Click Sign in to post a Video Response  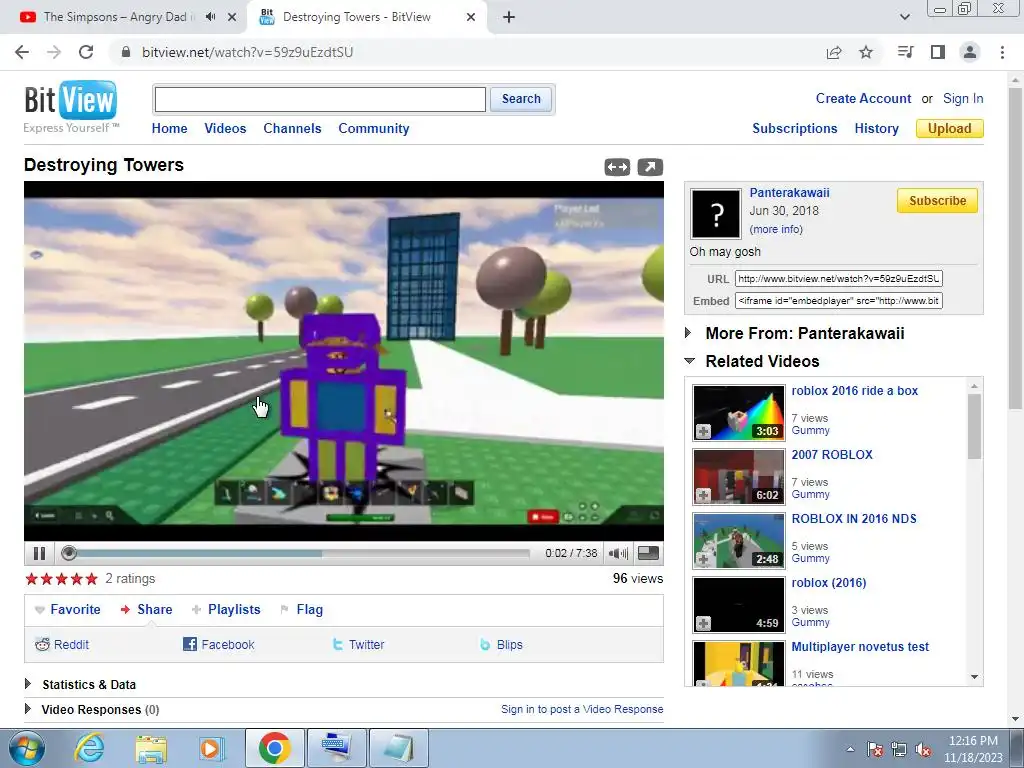coord(582,709)
